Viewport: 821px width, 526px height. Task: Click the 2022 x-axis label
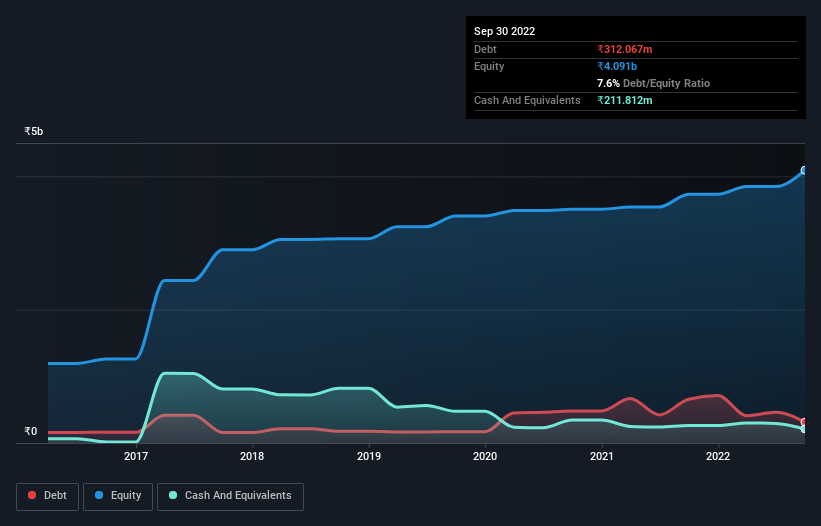(x=718, y=456)
